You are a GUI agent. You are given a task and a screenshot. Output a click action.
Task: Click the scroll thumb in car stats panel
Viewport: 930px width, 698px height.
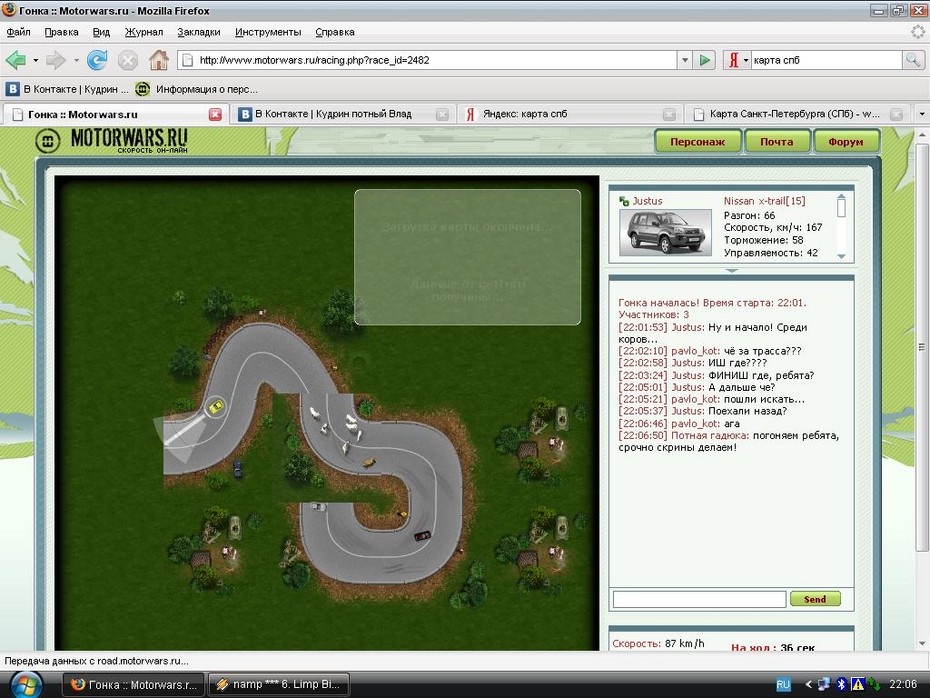pyautogui.click(x=841, y=208)
